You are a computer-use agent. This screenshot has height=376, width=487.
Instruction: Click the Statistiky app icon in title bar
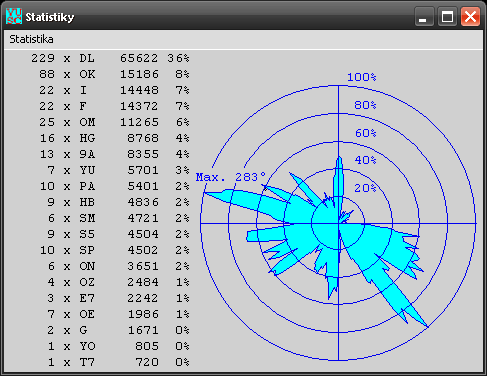[x=14, y=16]
